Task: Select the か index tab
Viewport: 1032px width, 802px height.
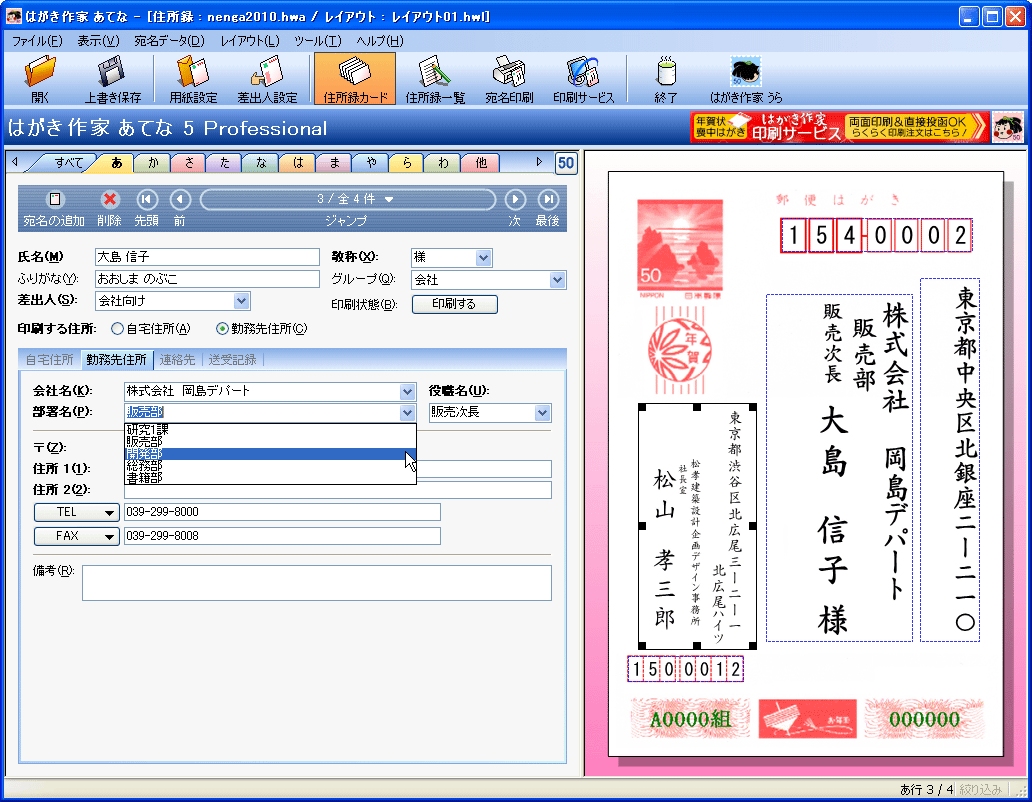Action: click(153, 163)
